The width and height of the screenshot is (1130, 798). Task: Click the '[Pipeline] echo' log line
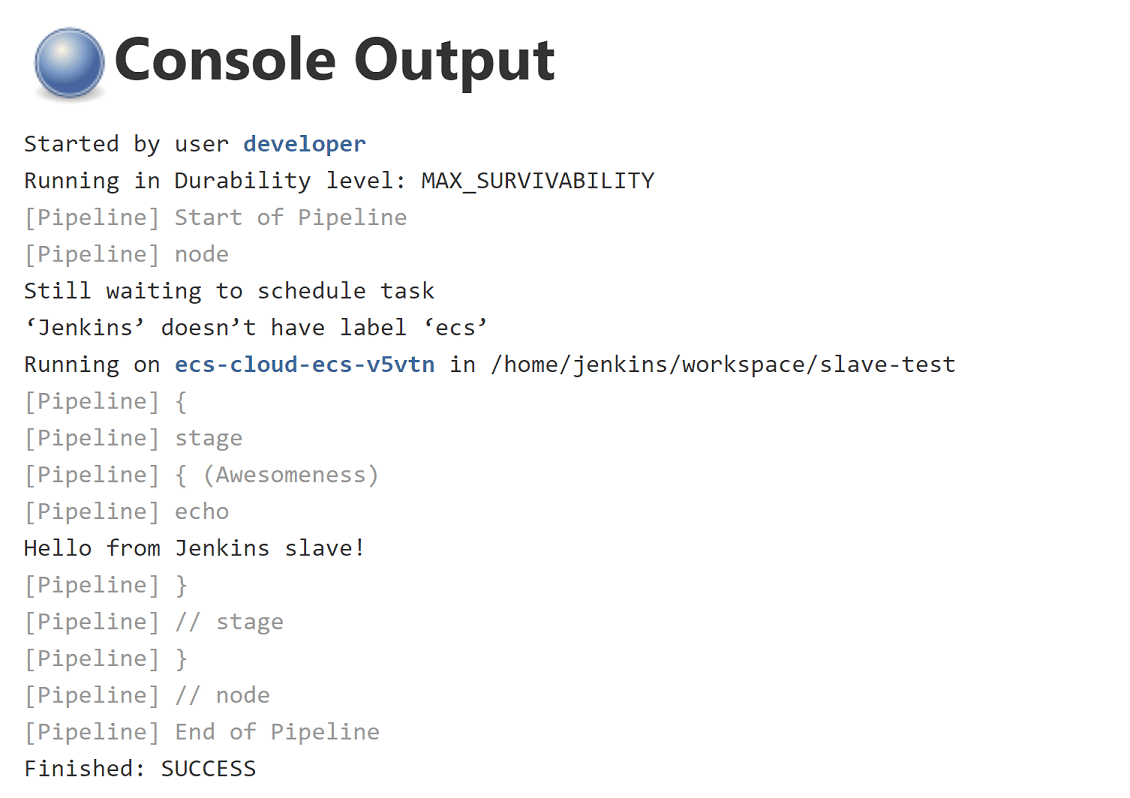[126, 511]
